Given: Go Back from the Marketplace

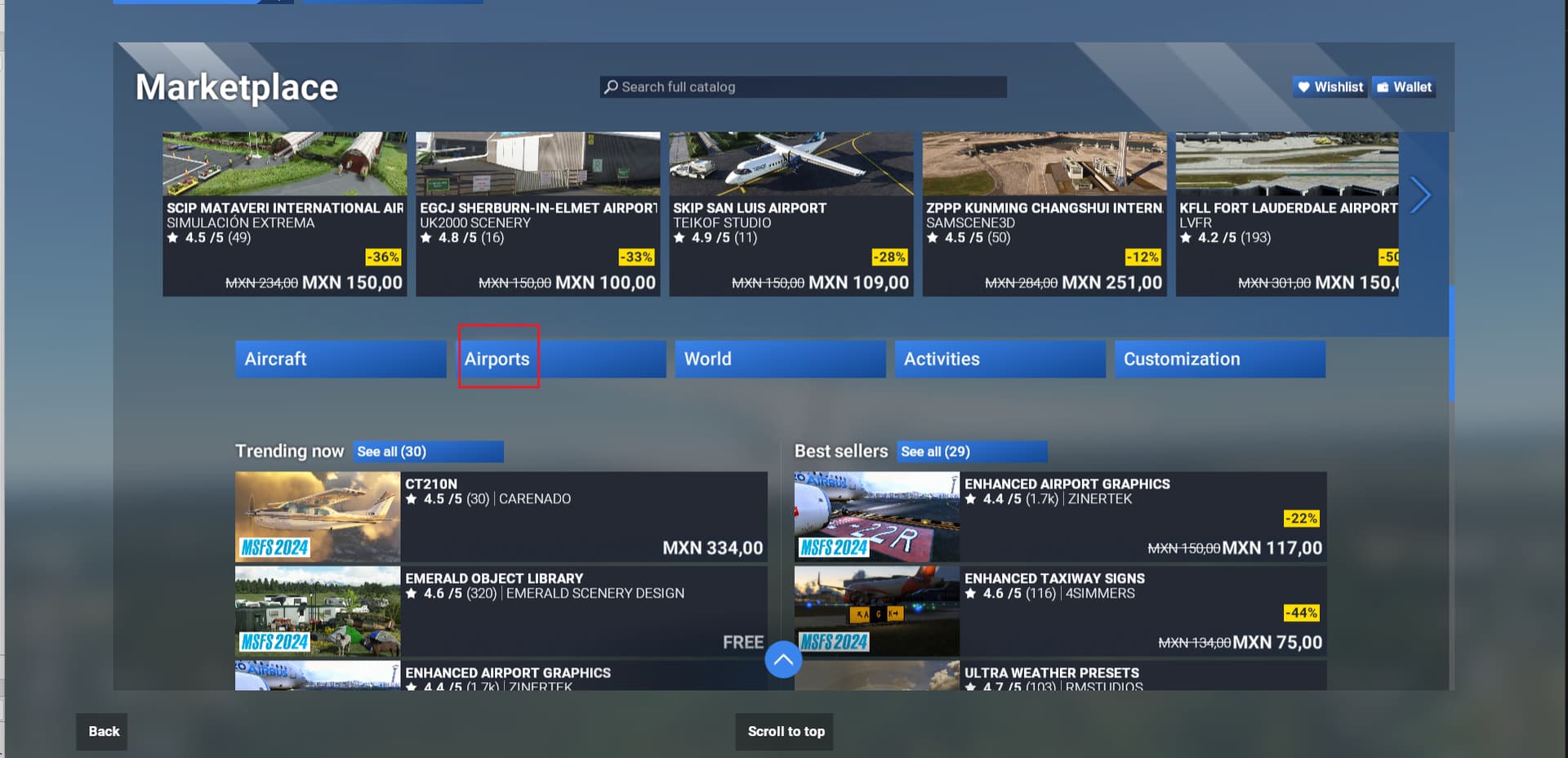Looking at the screenshot, I should coord(103,731).
